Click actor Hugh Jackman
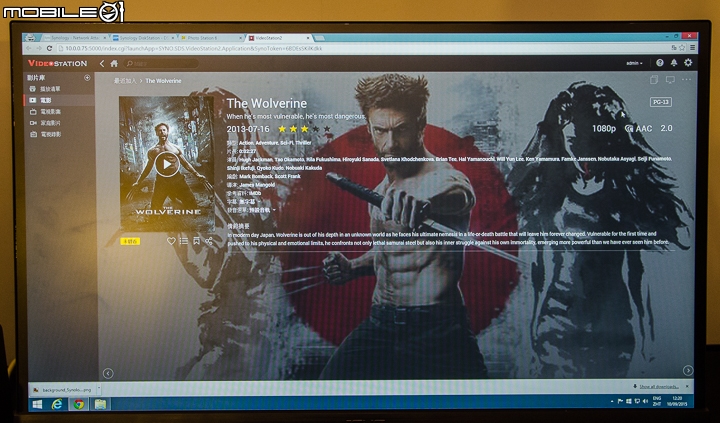Viewport: 720px width, 423px height. pyautogui.click(x=255, y=159)
